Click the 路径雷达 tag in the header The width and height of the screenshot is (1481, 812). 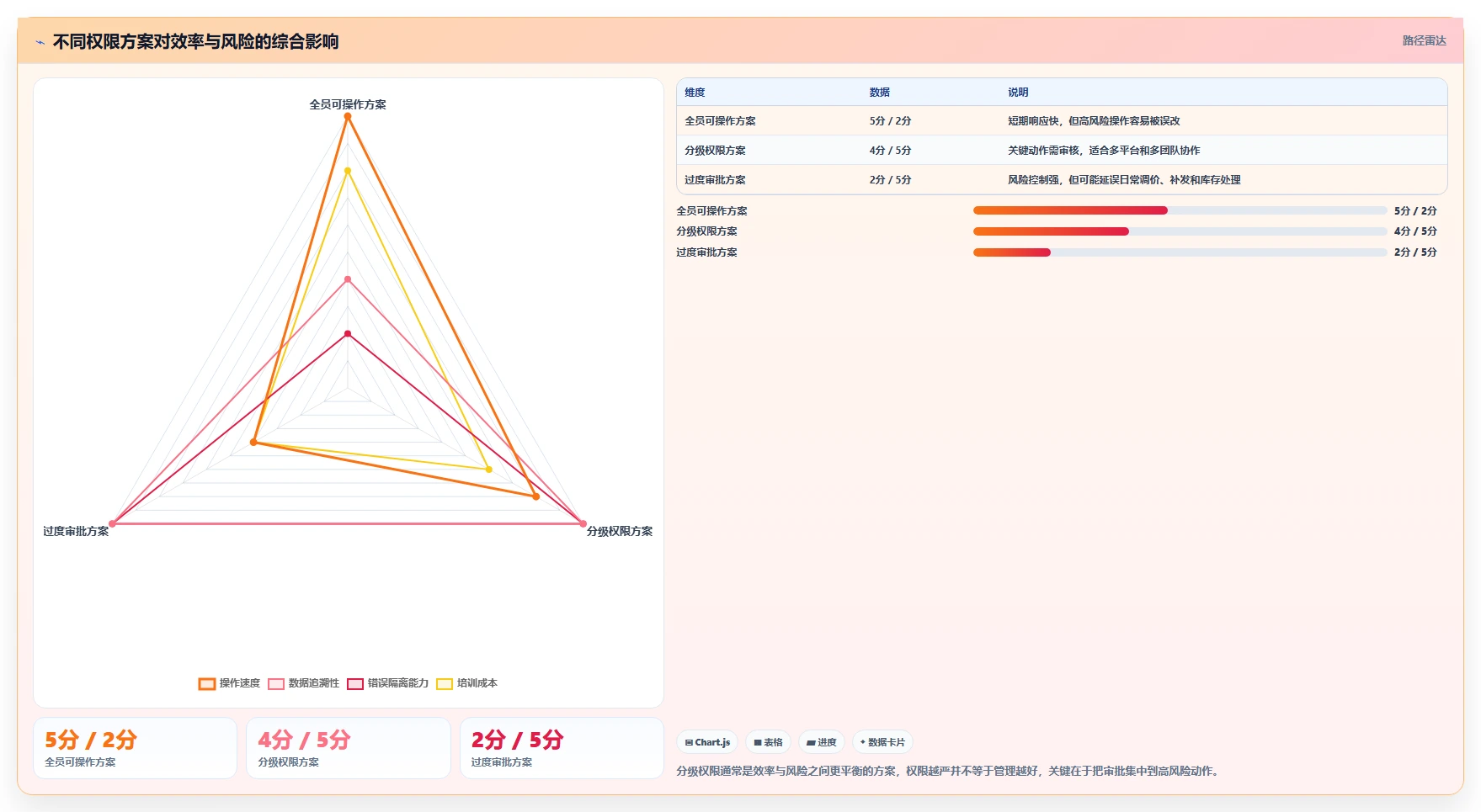[x=1424, y=40]
